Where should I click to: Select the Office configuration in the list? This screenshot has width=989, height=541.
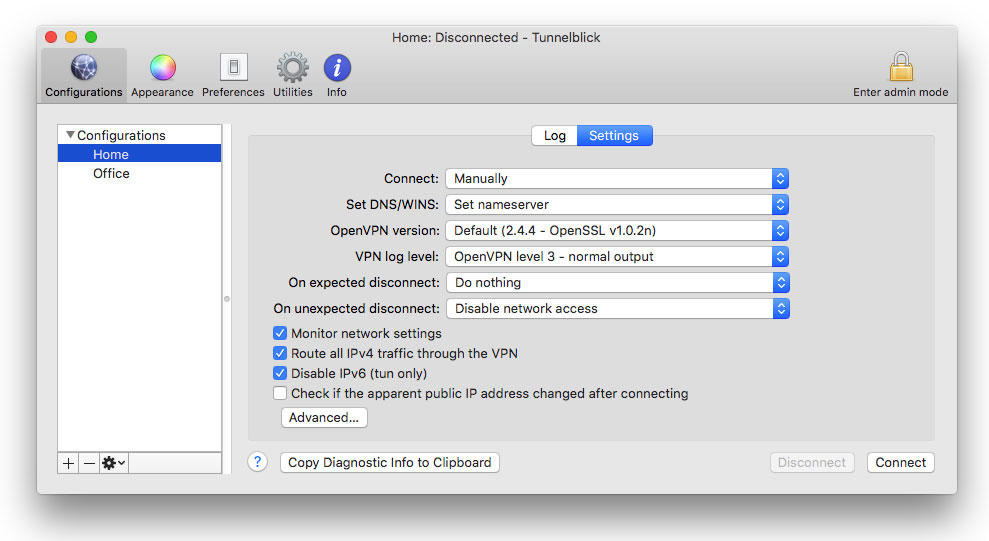tap(111, 173)
